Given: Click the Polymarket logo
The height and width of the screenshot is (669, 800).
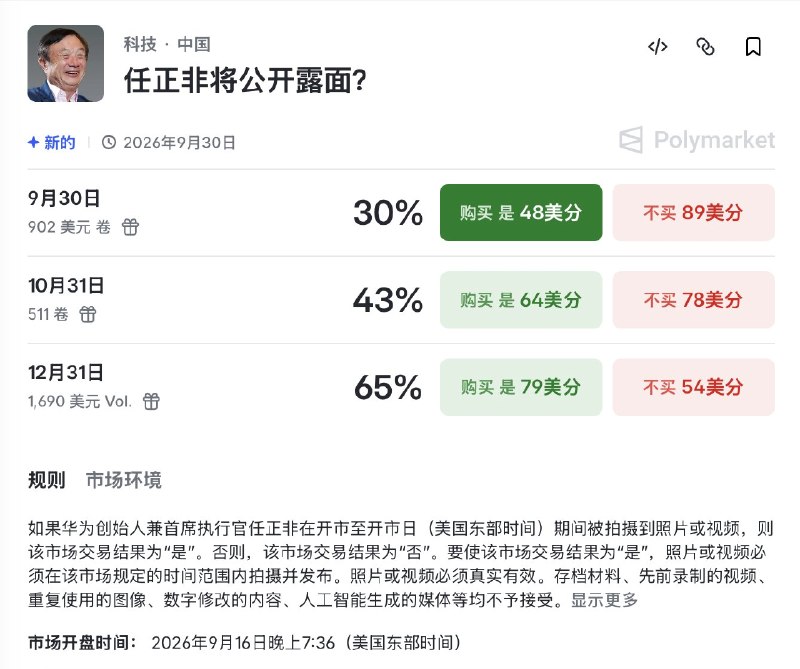Looking at the screenshot, I should coord(697,140).
